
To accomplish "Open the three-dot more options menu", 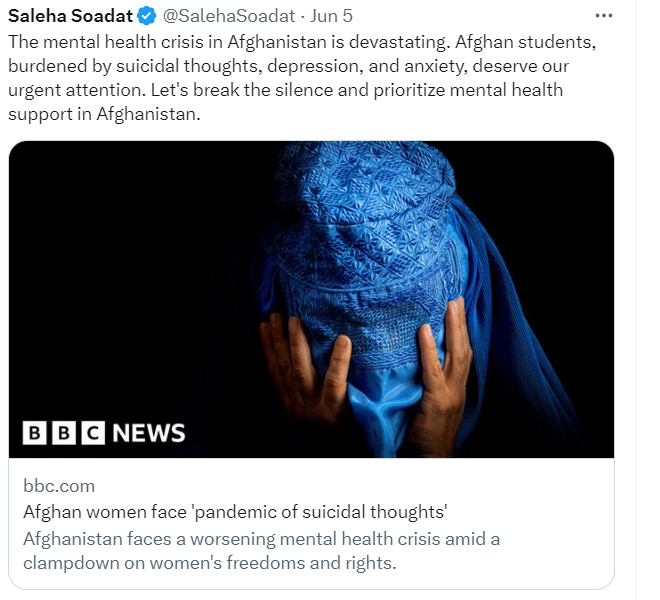I will coord(604,16).
